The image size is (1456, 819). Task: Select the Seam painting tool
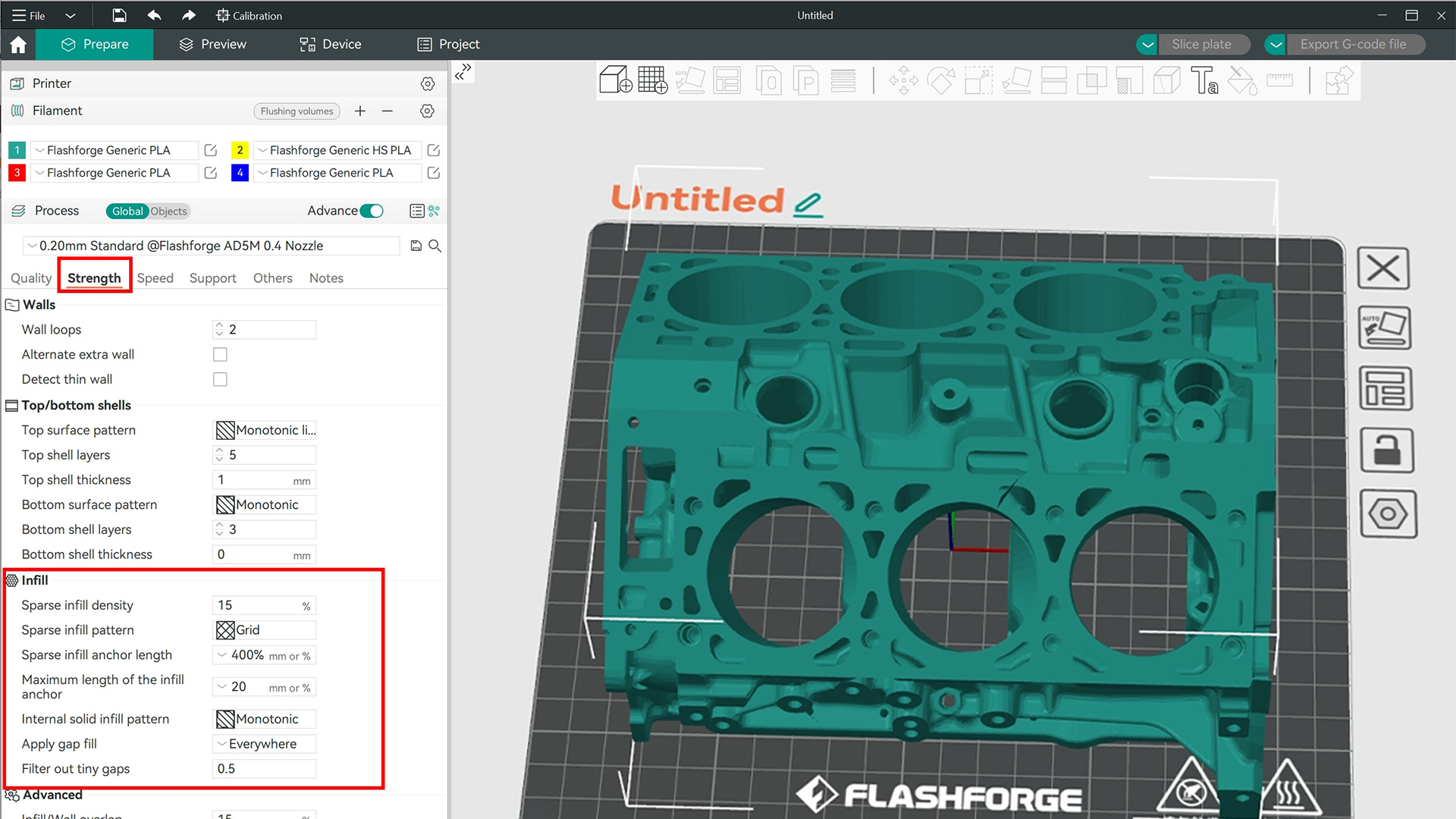(1166, 80)
